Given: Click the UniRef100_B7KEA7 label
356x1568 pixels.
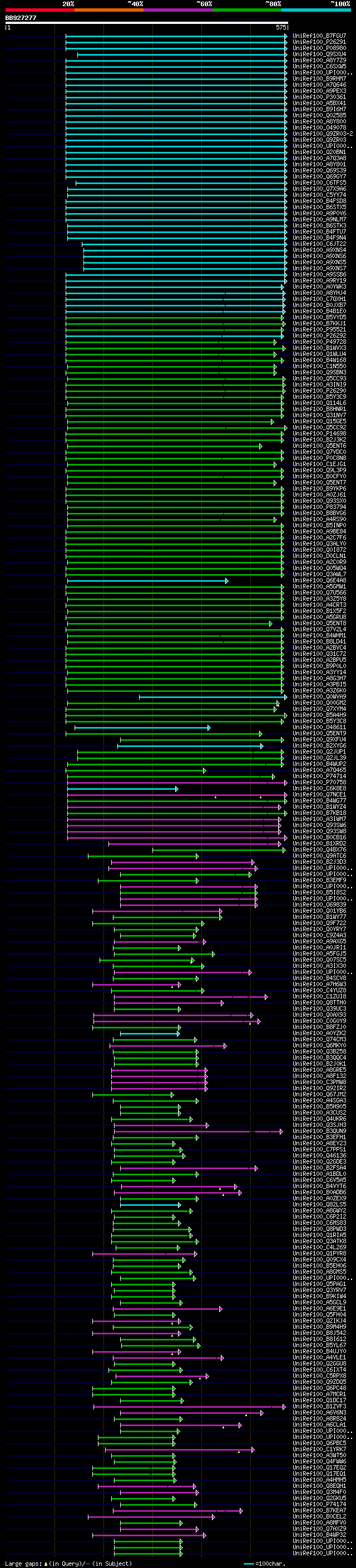Looking at the screenshot, I should click(319, 1510).
